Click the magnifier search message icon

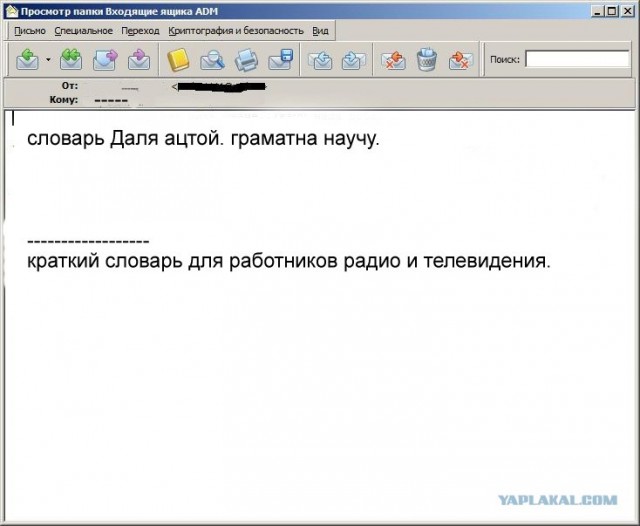point(212,60)
